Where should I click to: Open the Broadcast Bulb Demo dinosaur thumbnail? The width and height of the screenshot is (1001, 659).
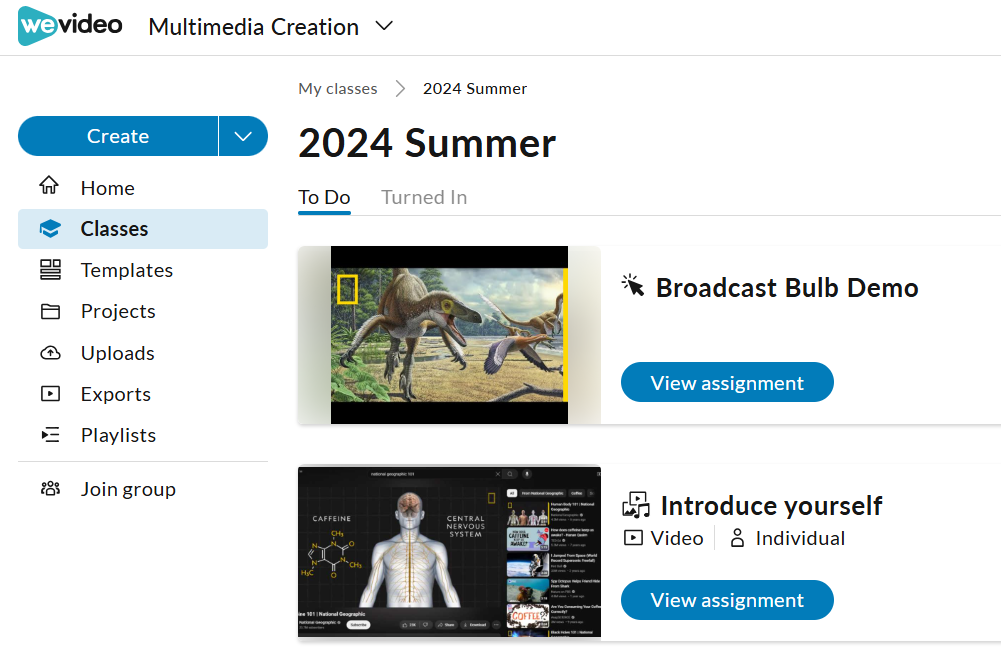click(449, 335)
